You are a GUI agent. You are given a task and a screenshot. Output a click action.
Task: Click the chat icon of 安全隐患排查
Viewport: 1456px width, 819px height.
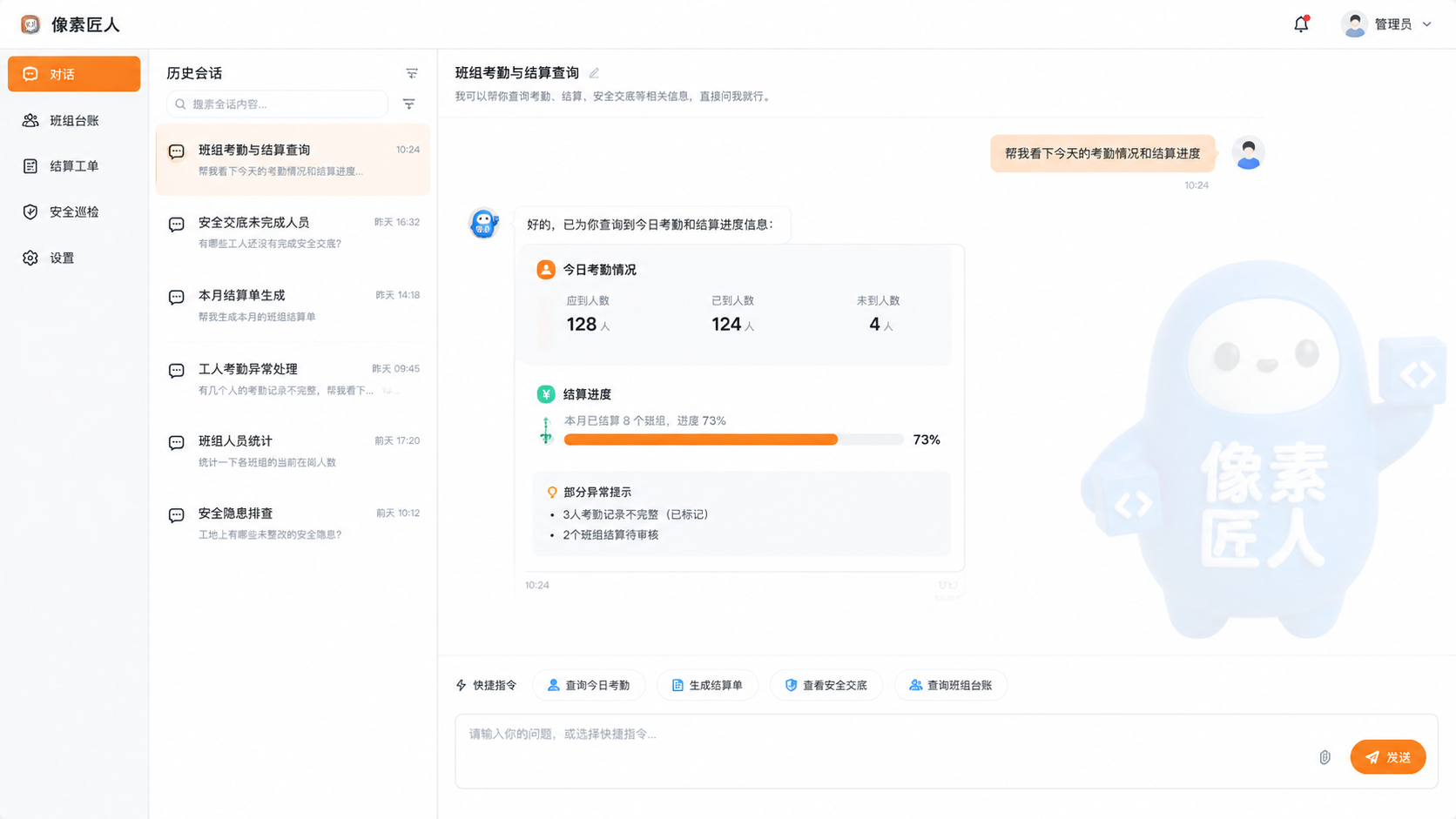[177, 515]
